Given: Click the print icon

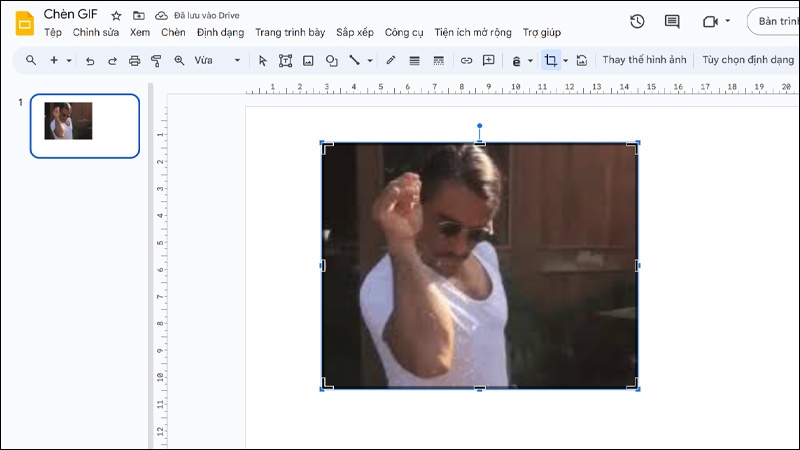Looking at the screenshot, I should pos(134,61).
